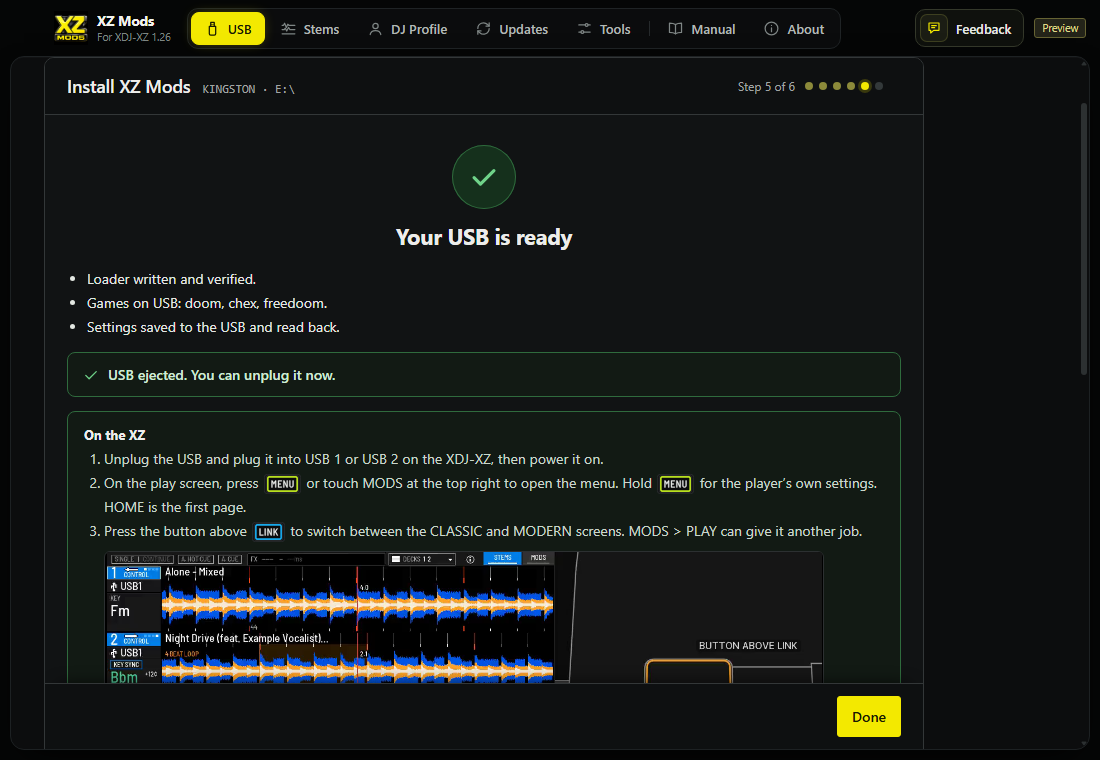Click 'BUTTON ABOVE LINK' label

coord(748,646)
